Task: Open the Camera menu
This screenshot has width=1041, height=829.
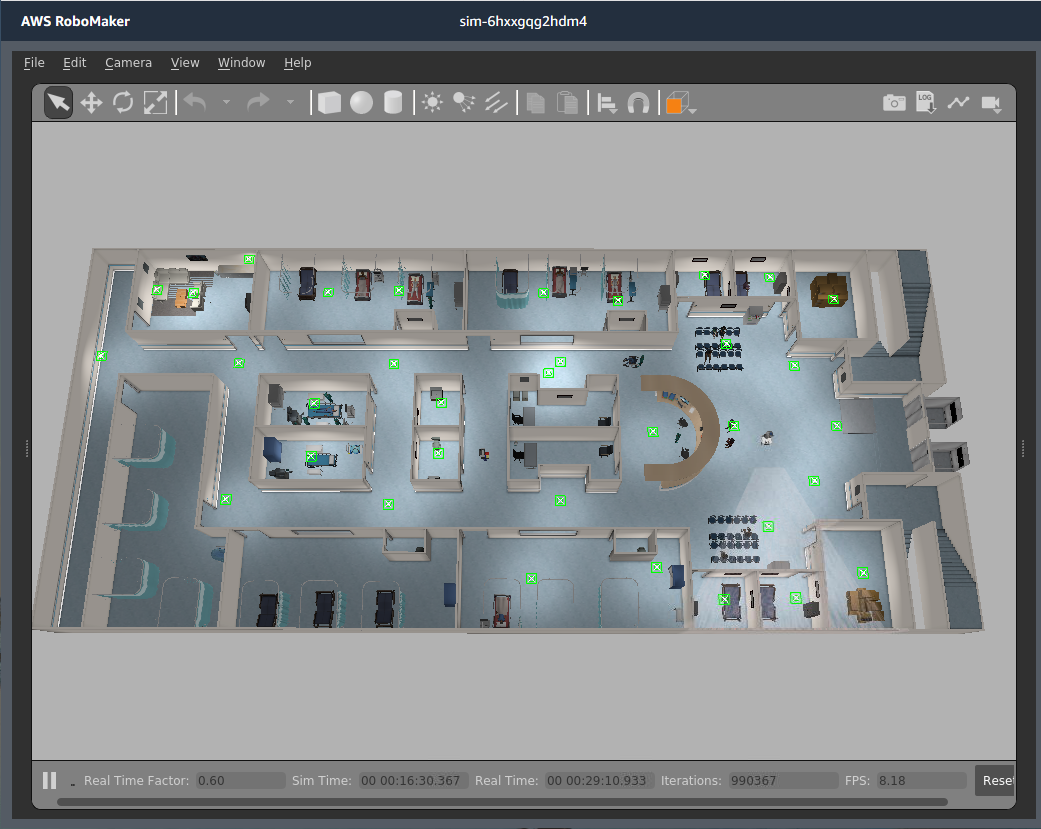Action: (128, 63)
